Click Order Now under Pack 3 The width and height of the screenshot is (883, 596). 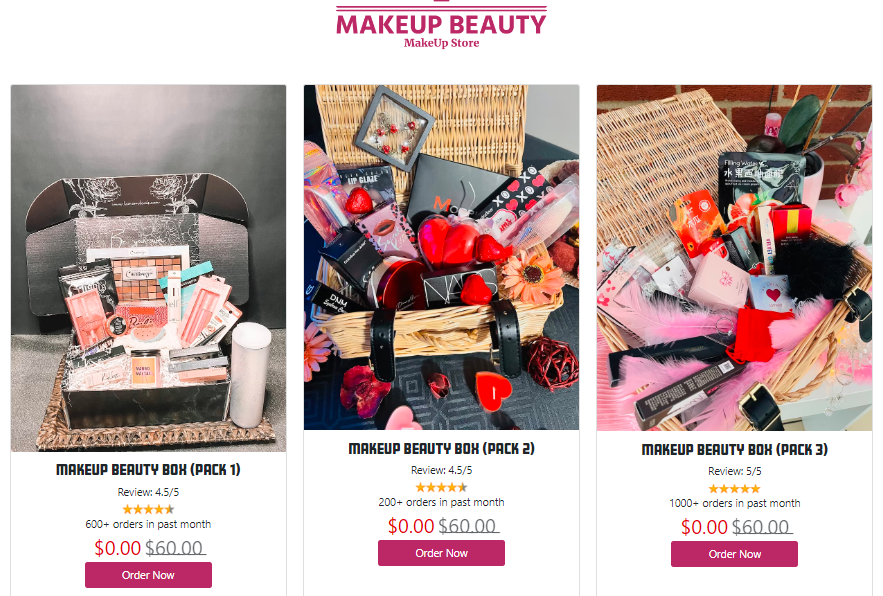pos(734,554)
